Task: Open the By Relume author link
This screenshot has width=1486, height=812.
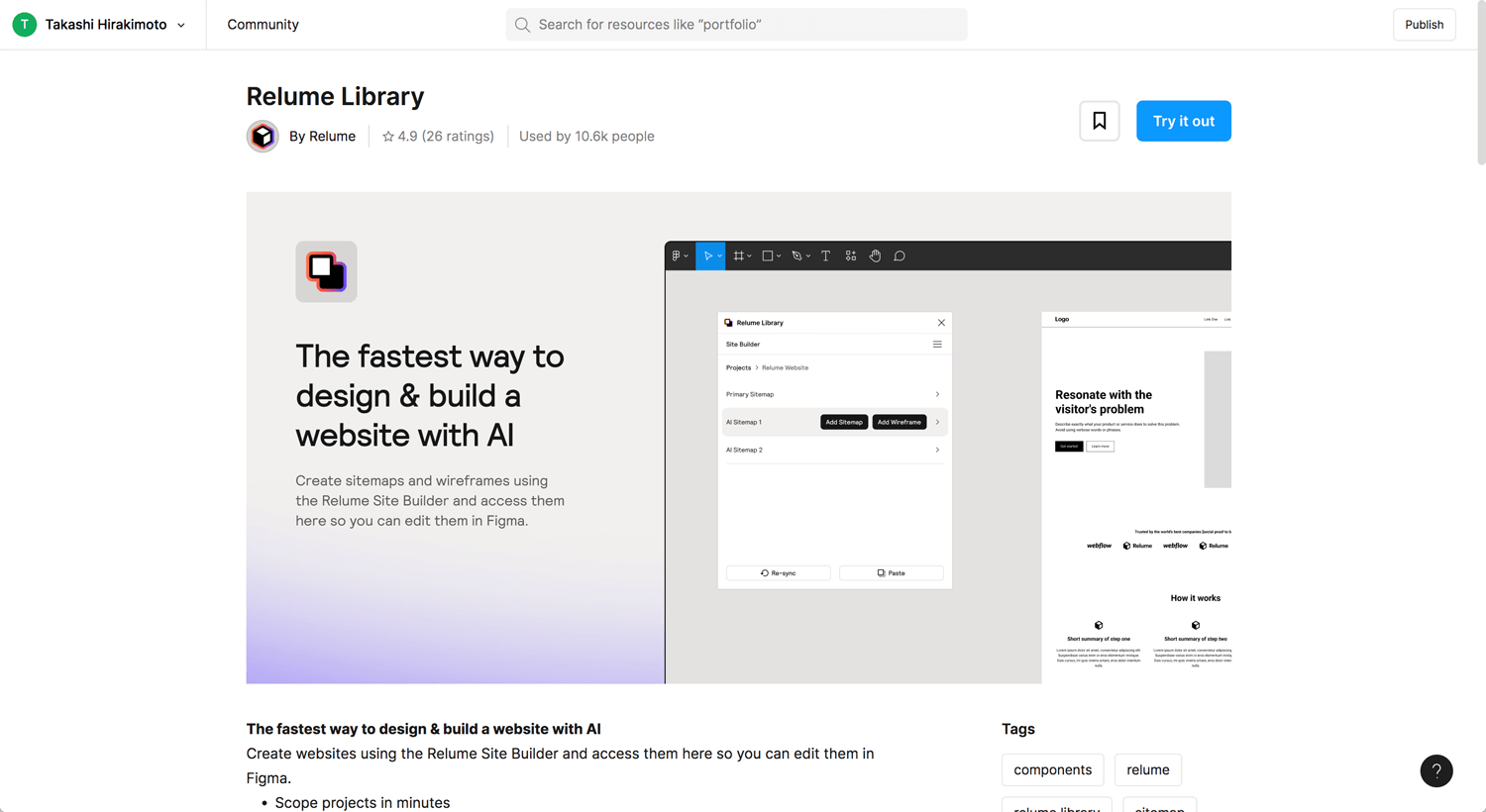Action: [x=322, y=137]
